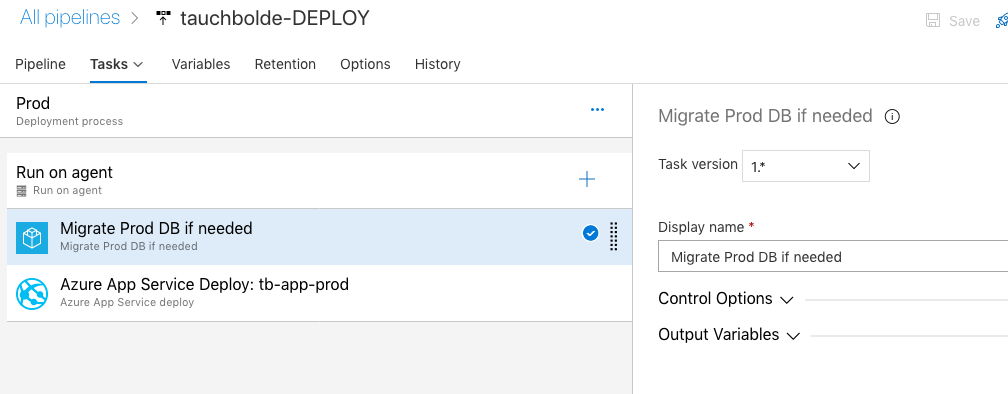Expand the Output Variables section
The image size is (1008, 394).
[x=729, y=335]
